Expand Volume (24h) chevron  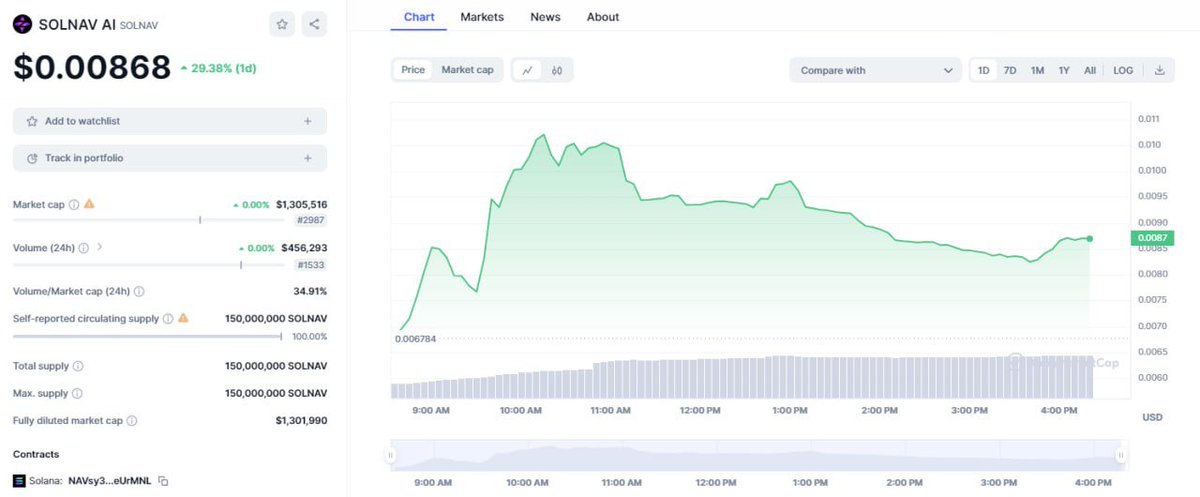coord(99,247)
